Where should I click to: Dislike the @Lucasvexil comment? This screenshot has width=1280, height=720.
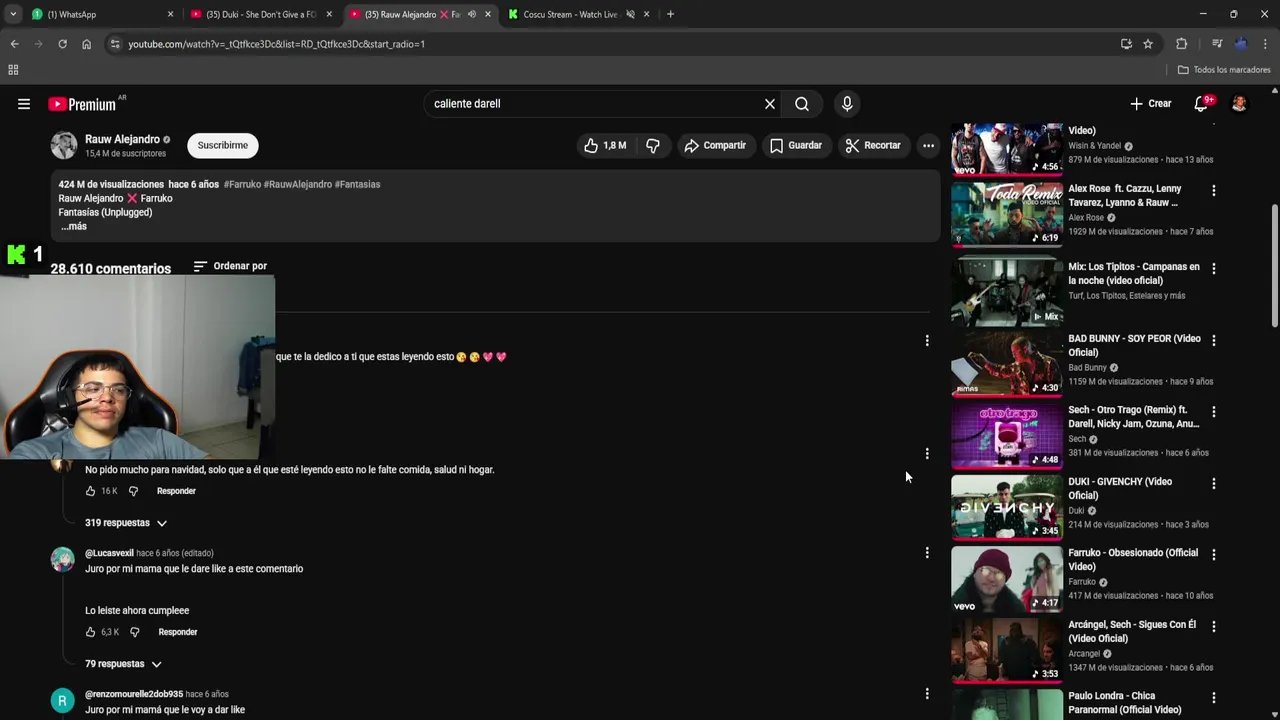click(x=134, y=632)
